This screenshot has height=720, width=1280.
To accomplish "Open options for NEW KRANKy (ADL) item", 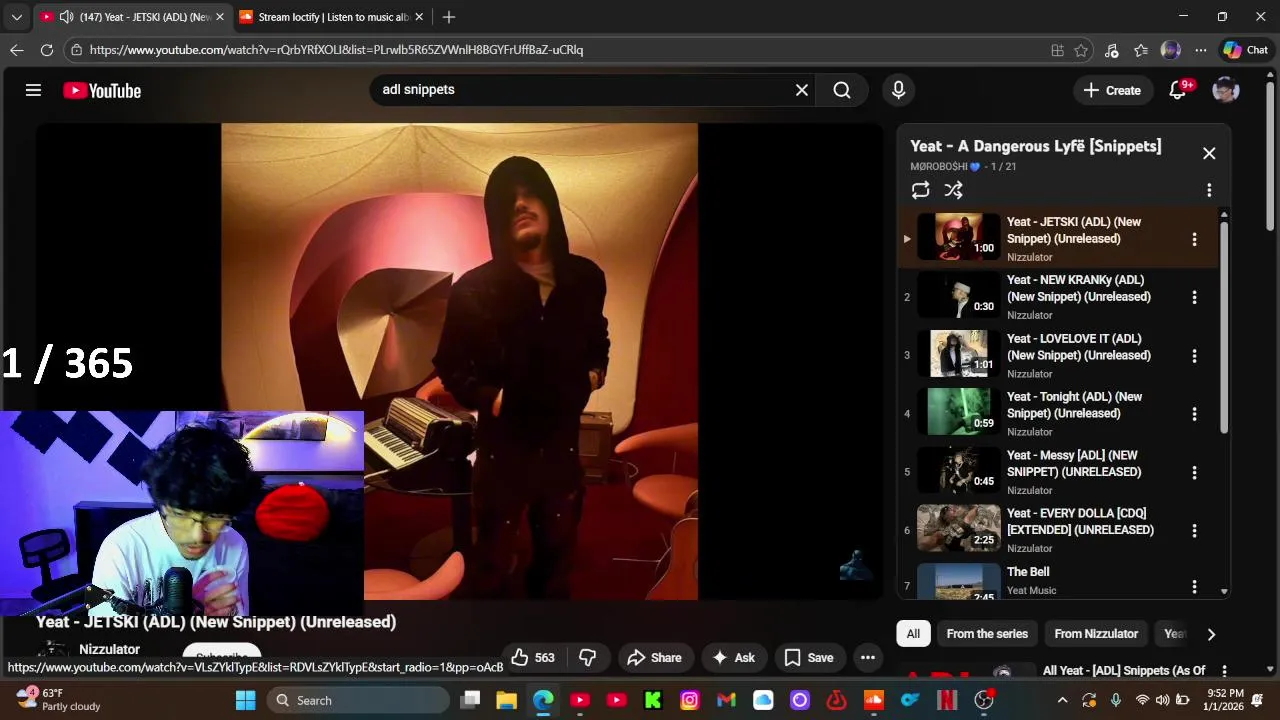I will 1194,297.
